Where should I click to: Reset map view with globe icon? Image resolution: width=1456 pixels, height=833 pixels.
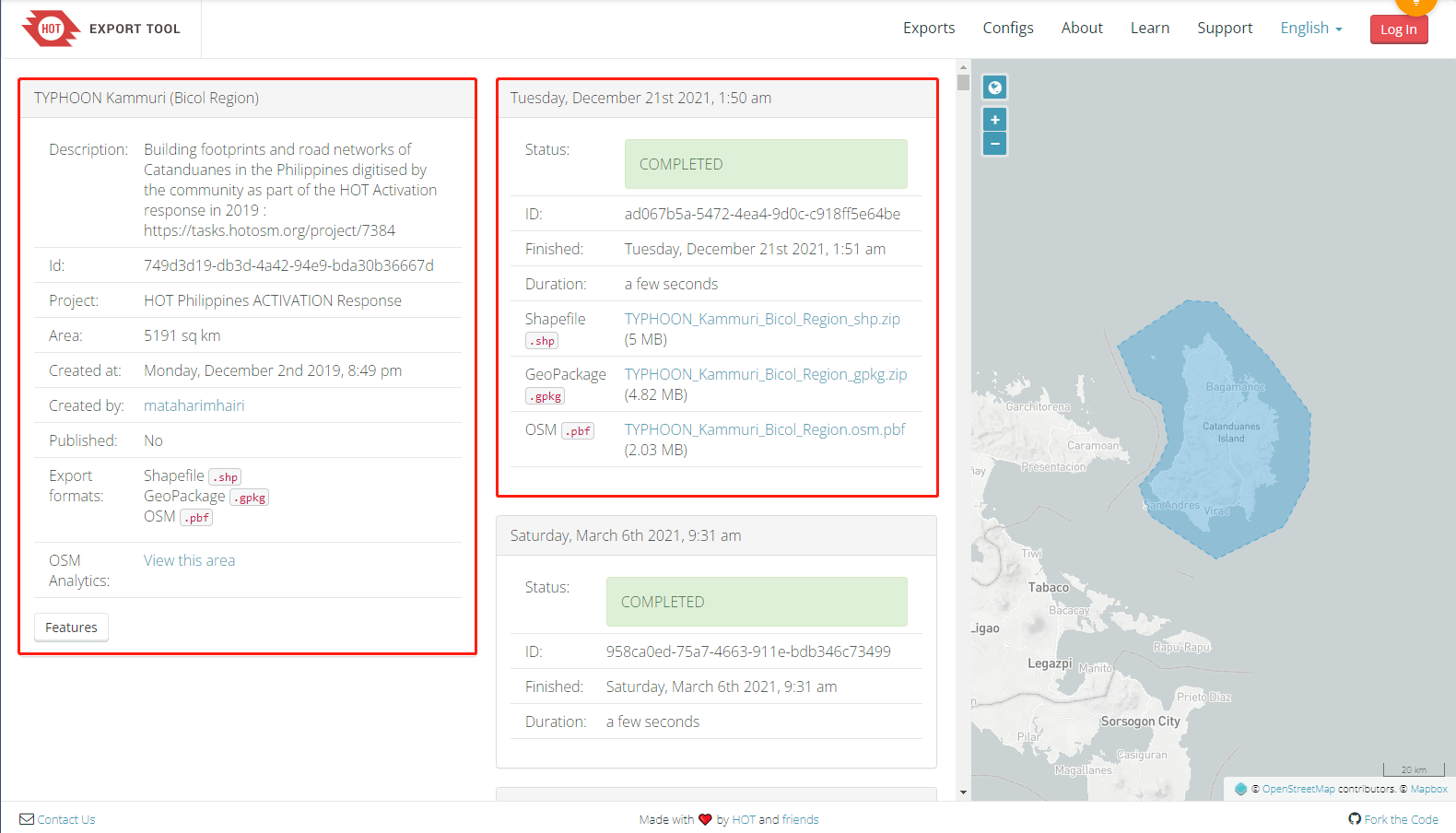(x=994, y=88)
